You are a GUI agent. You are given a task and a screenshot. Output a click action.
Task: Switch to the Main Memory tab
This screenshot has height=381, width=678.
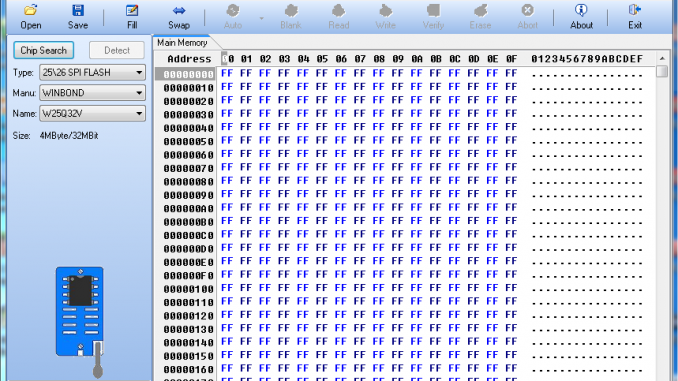tap(182, 42)
